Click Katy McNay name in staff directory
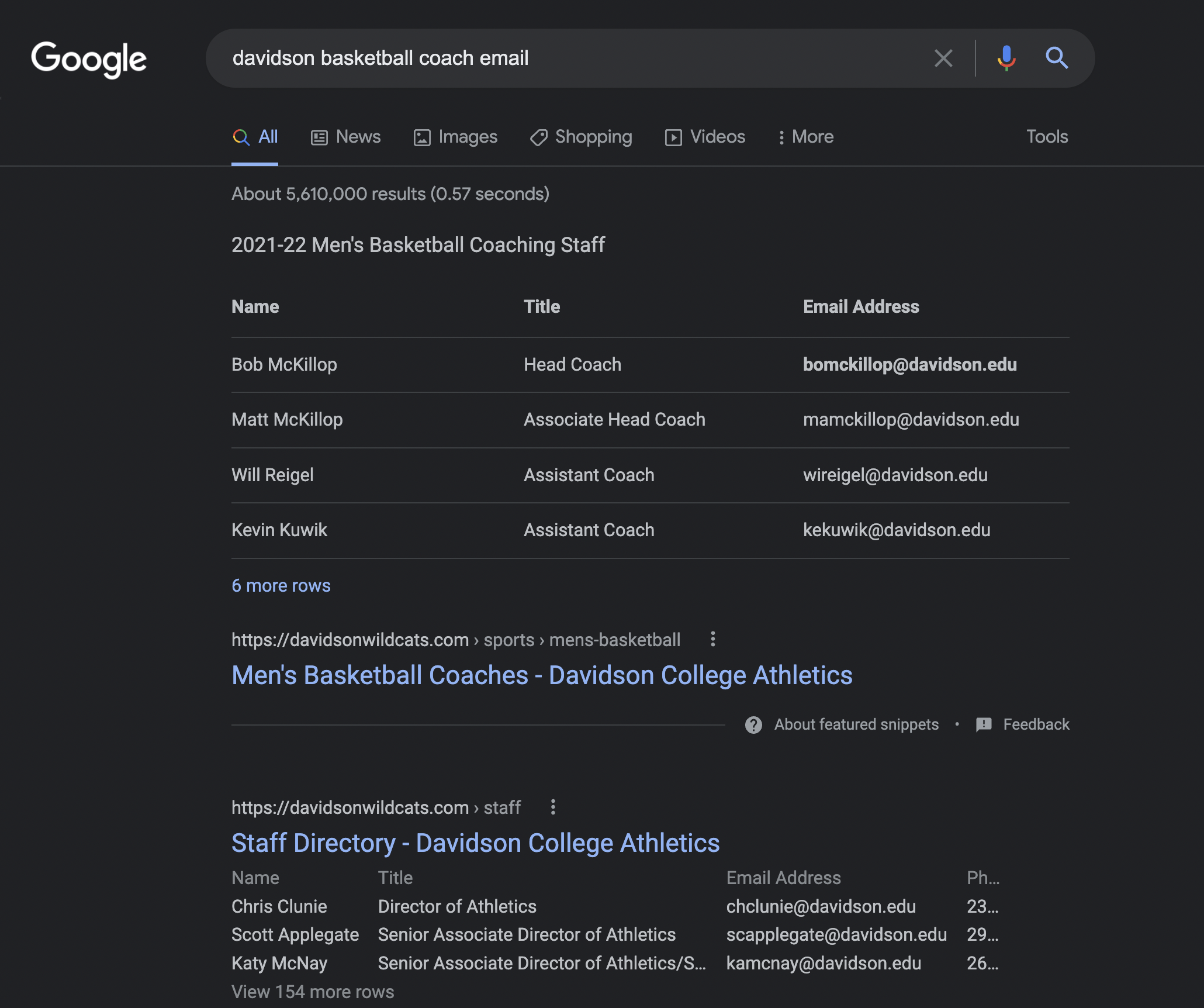Image resolution: width=1204 pixels, height=1008 pixels. pos(279,963)
